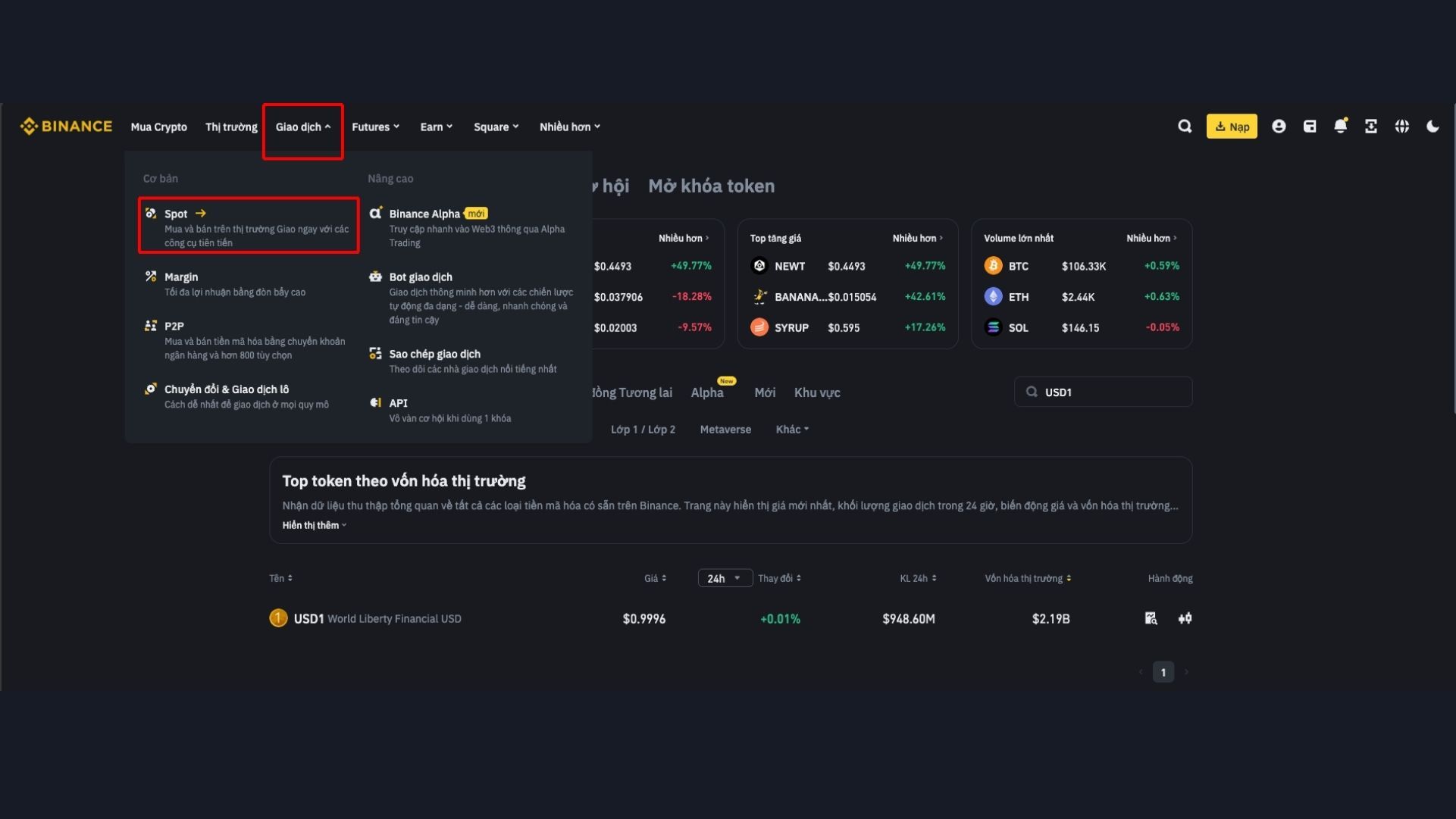Click the Binance logo
Image resolution: width=1456 pixels, height=819 pixels.
point(66,127)
